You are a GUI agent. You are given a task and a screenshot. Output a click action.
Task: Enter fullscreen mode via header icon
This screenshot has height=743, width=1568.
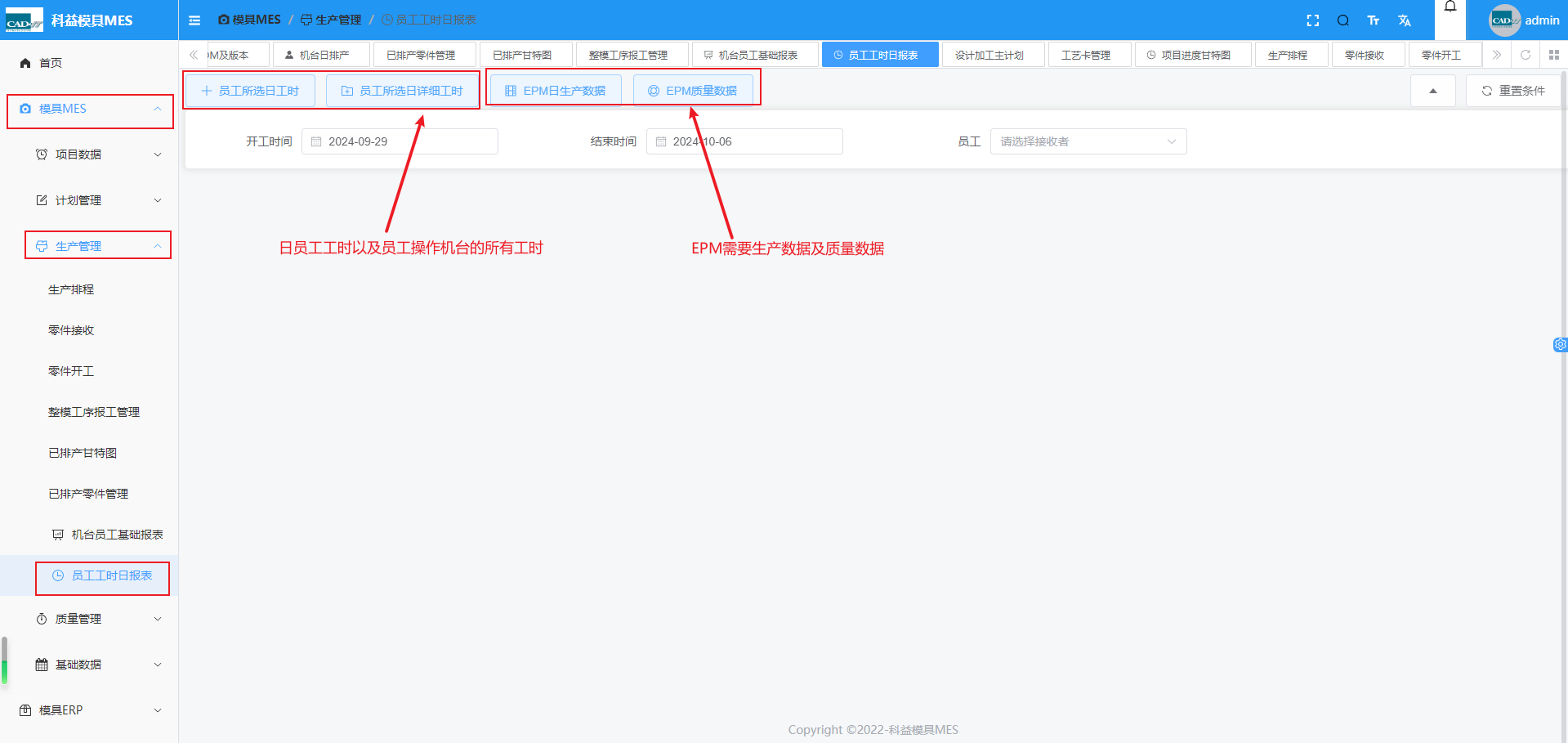1313,20
